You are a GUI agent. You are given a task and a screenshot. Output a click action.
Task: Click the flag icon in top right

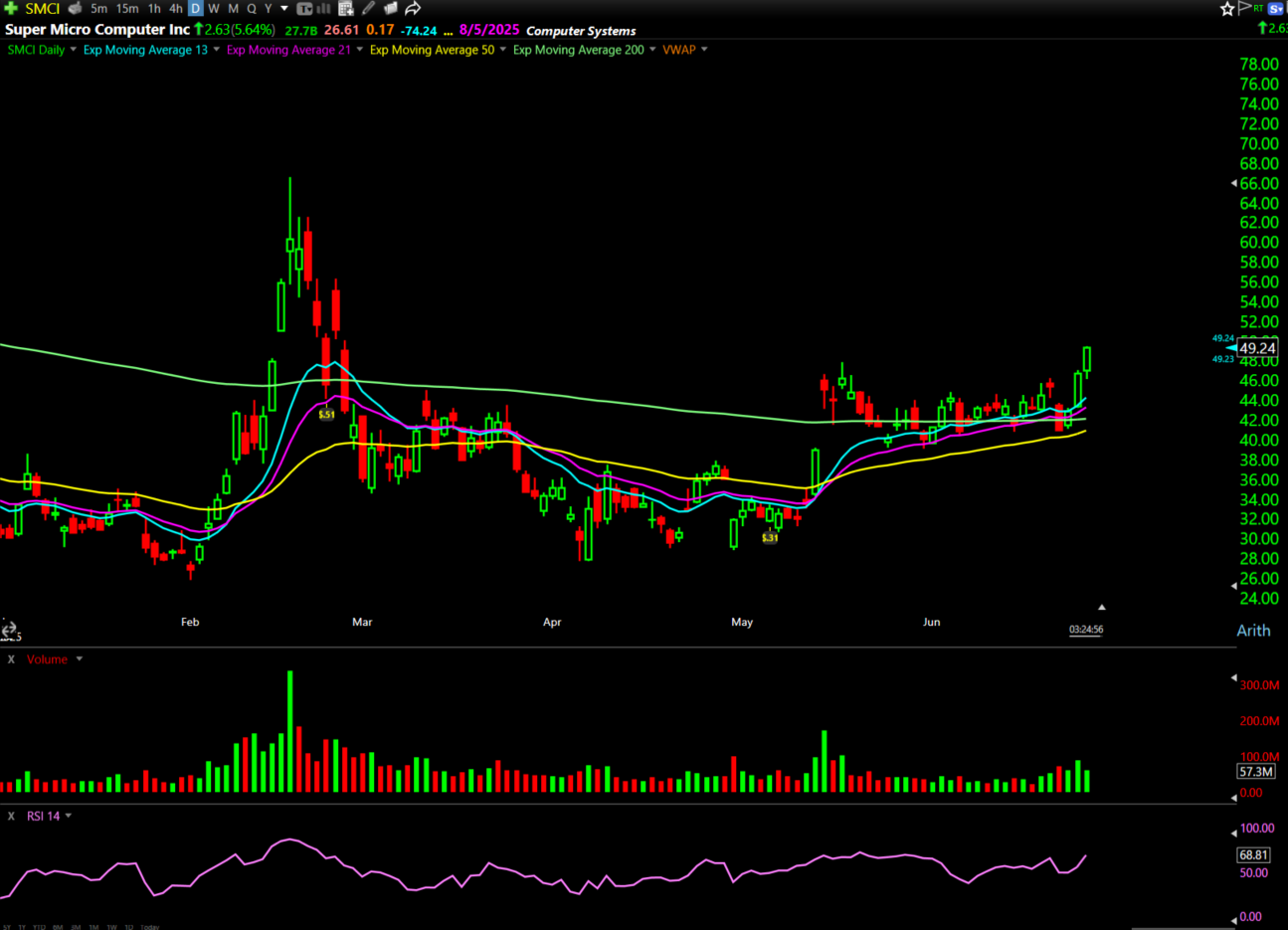pos(1244,8)
